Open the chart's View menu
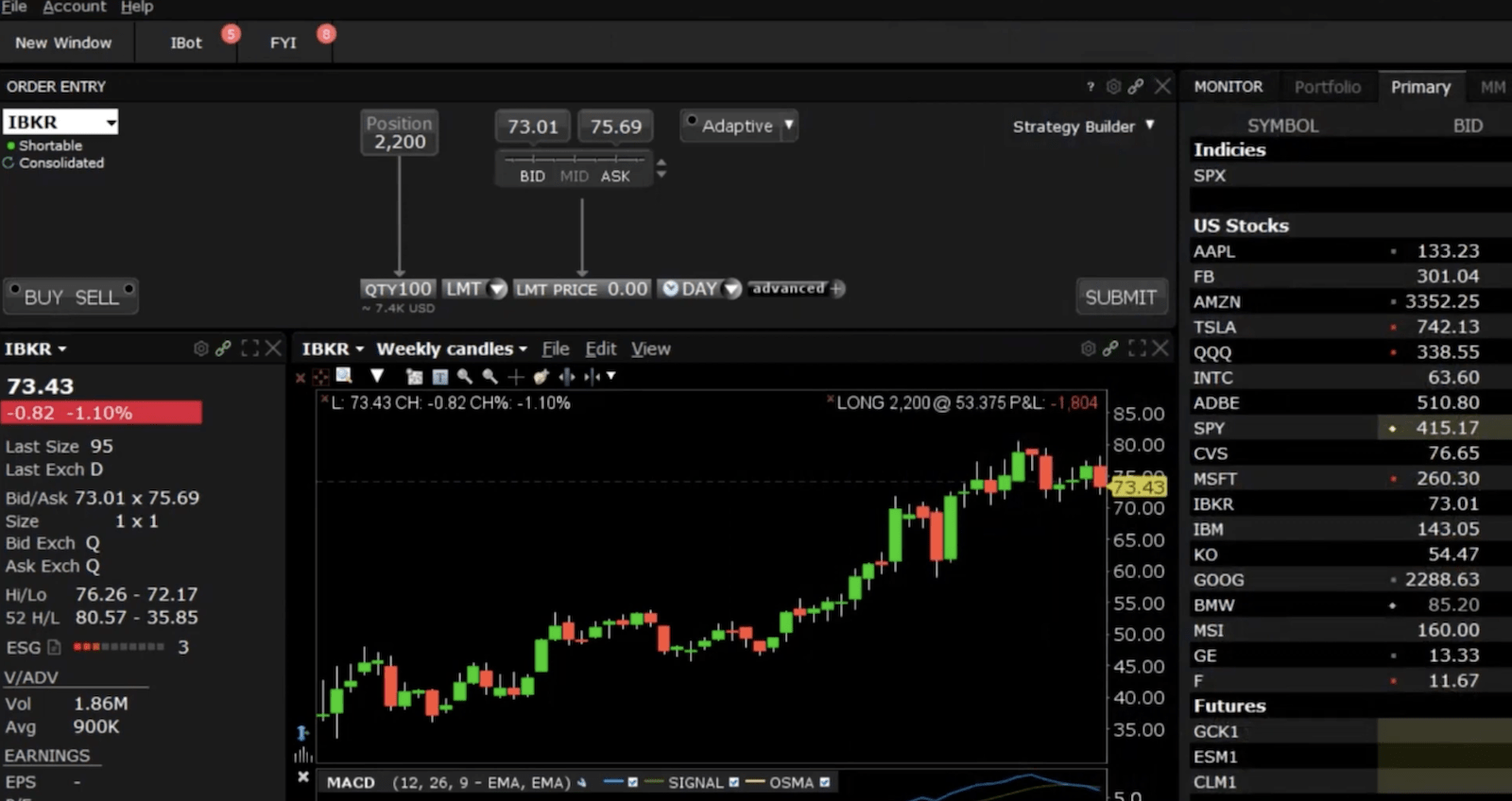 (650, 349)
